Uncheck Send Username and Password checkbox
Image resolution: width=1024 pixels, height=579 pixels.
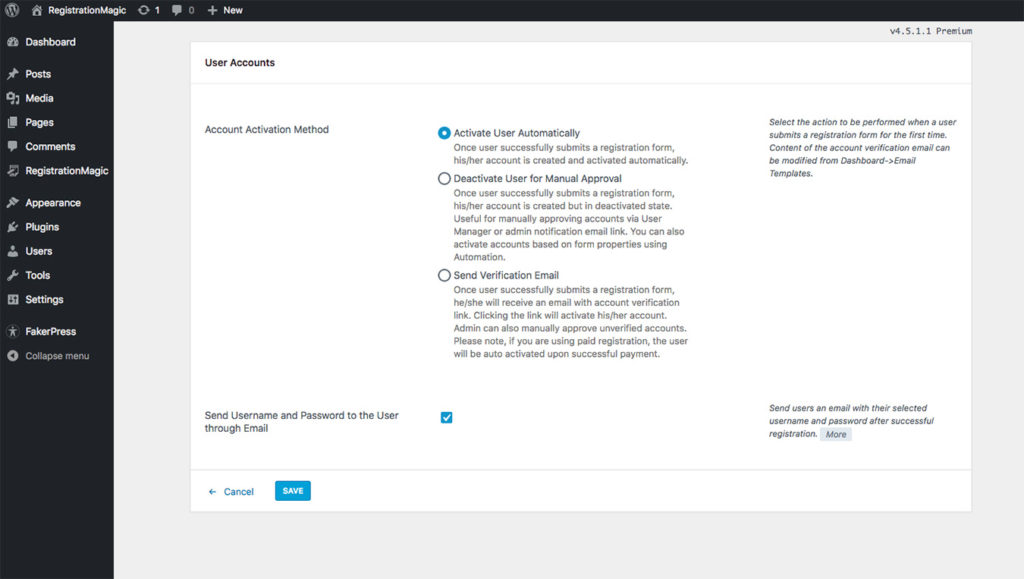446,417
